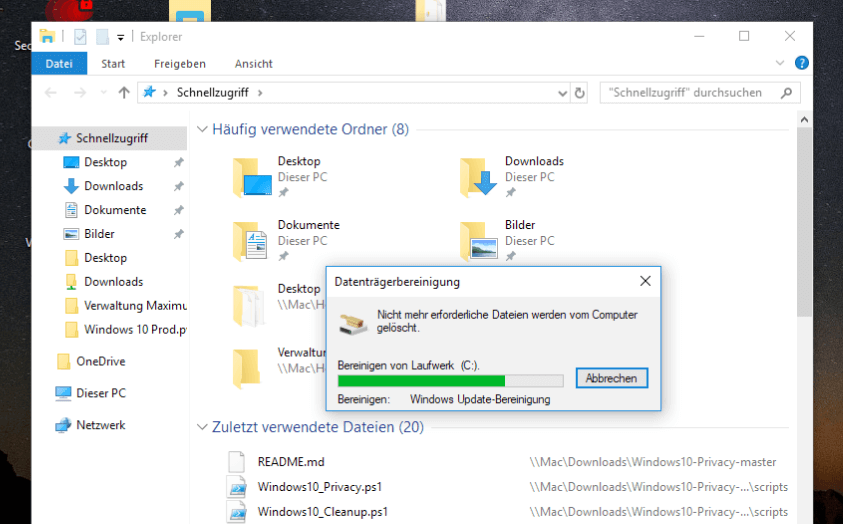
Task: Select the README.md file
Action: 291,462
